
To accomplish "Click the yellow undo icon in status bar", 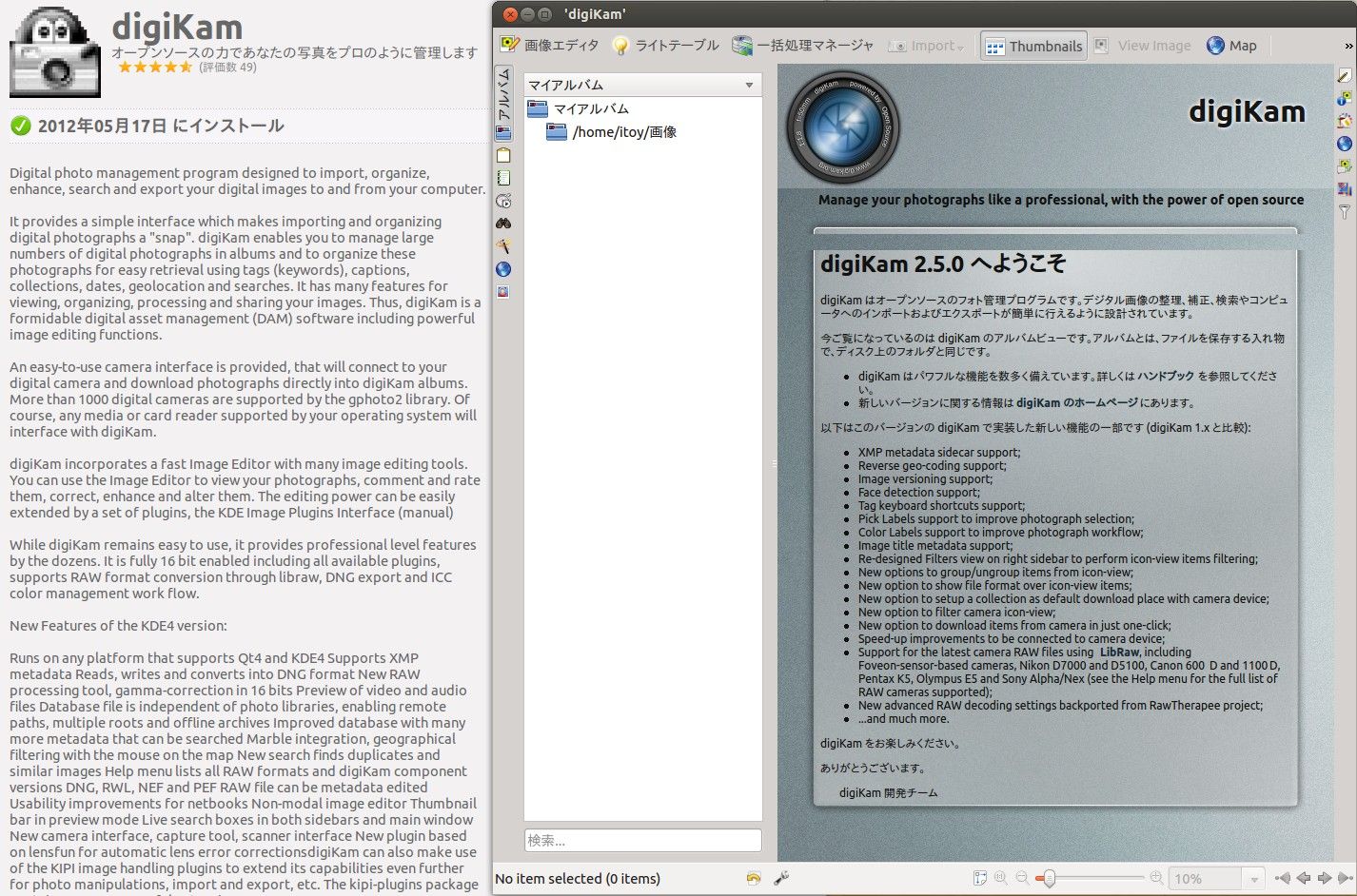I will [x=754, y=879].
